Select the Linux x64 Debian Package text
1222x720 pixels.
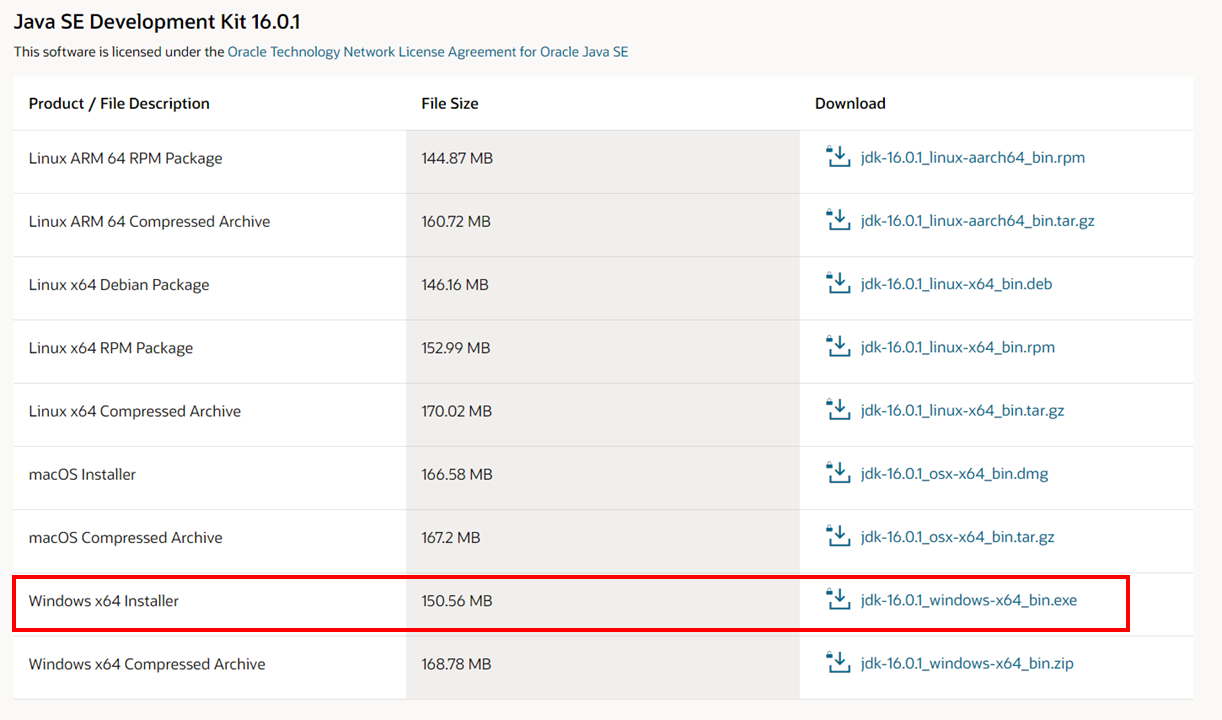[x=119, y=285]
